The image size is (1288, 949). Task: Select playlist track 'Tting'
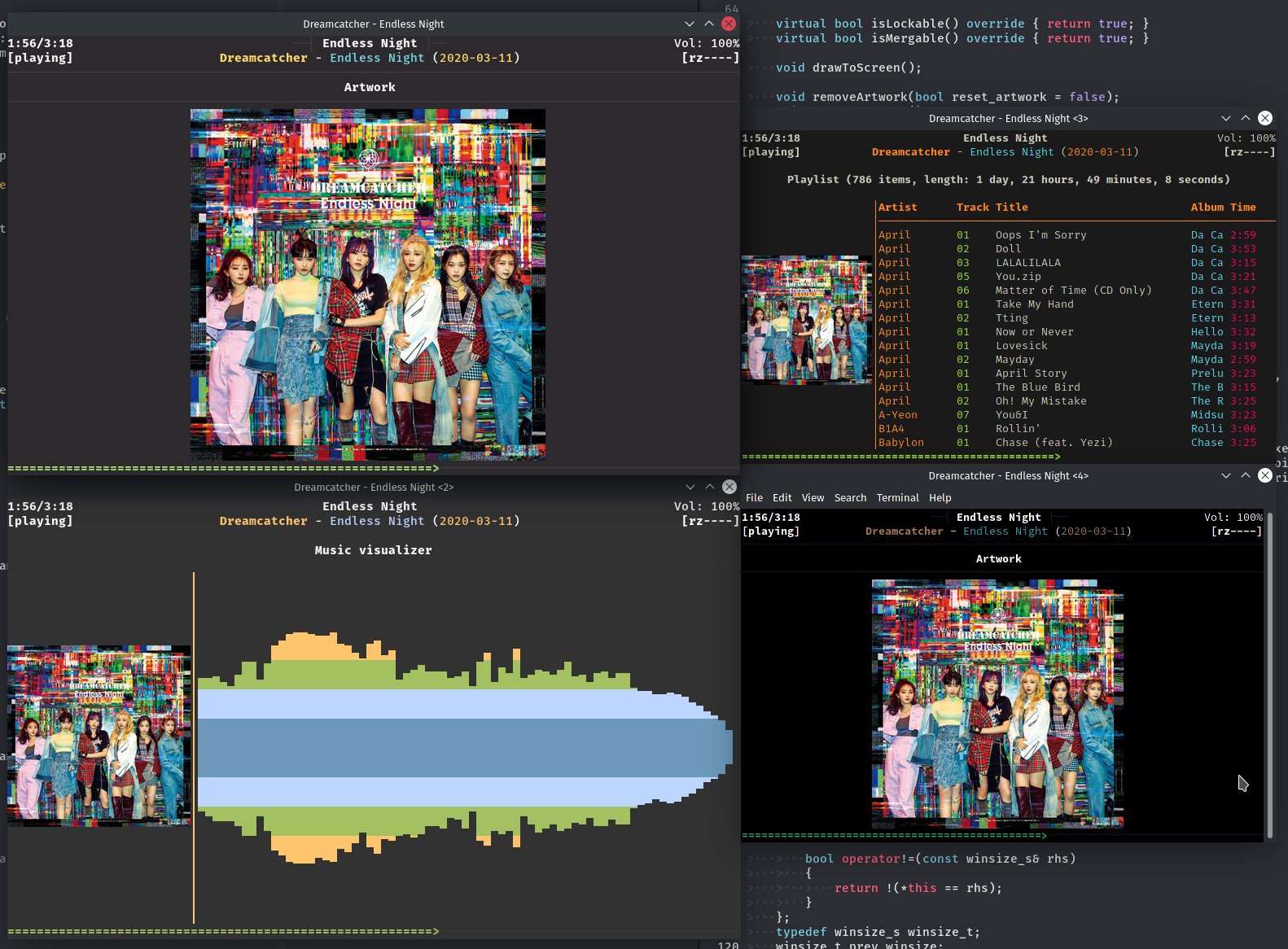tap(1067, 318)
